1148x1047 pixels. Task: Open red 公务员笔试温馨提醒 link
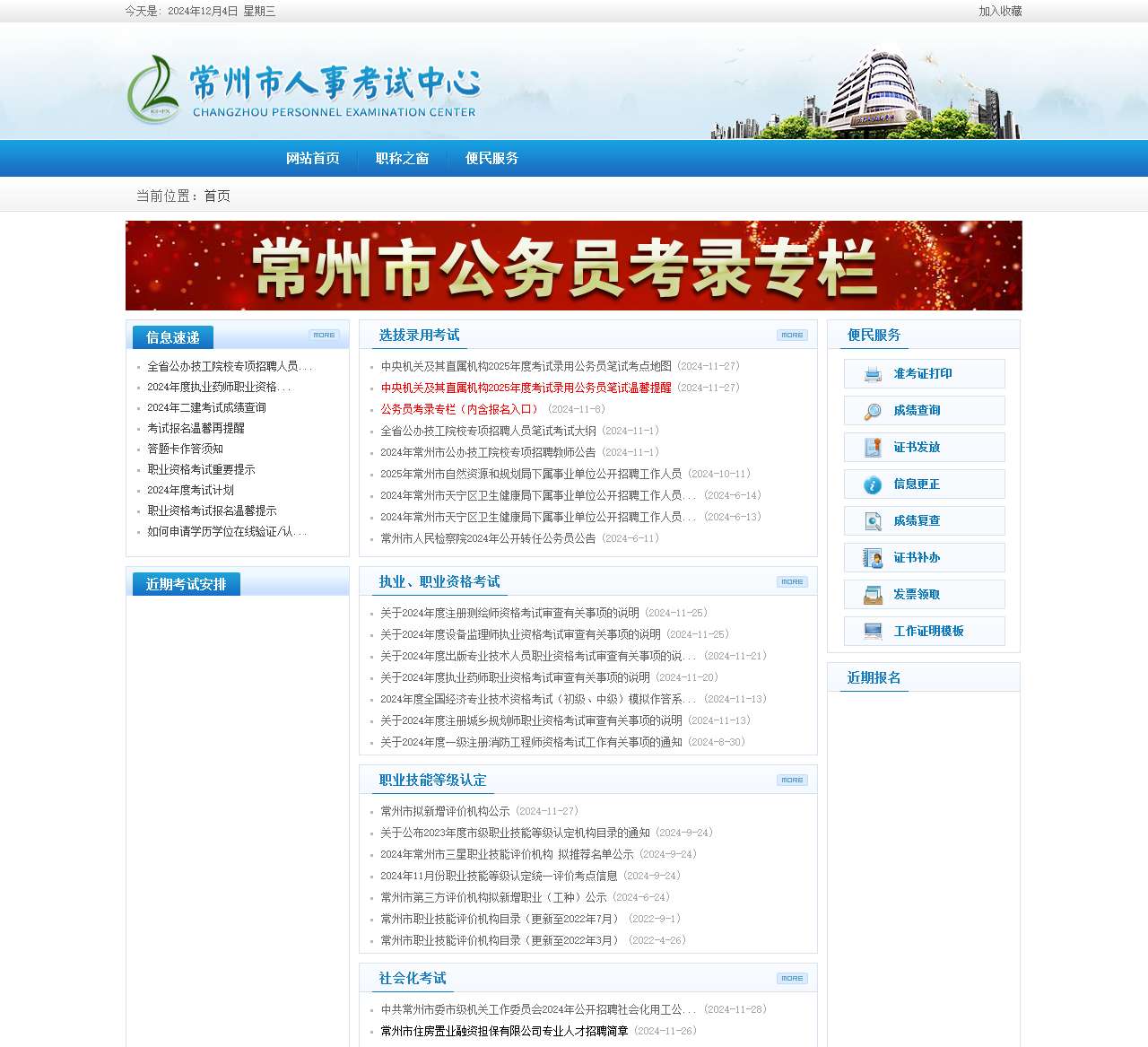click(526, 388)
